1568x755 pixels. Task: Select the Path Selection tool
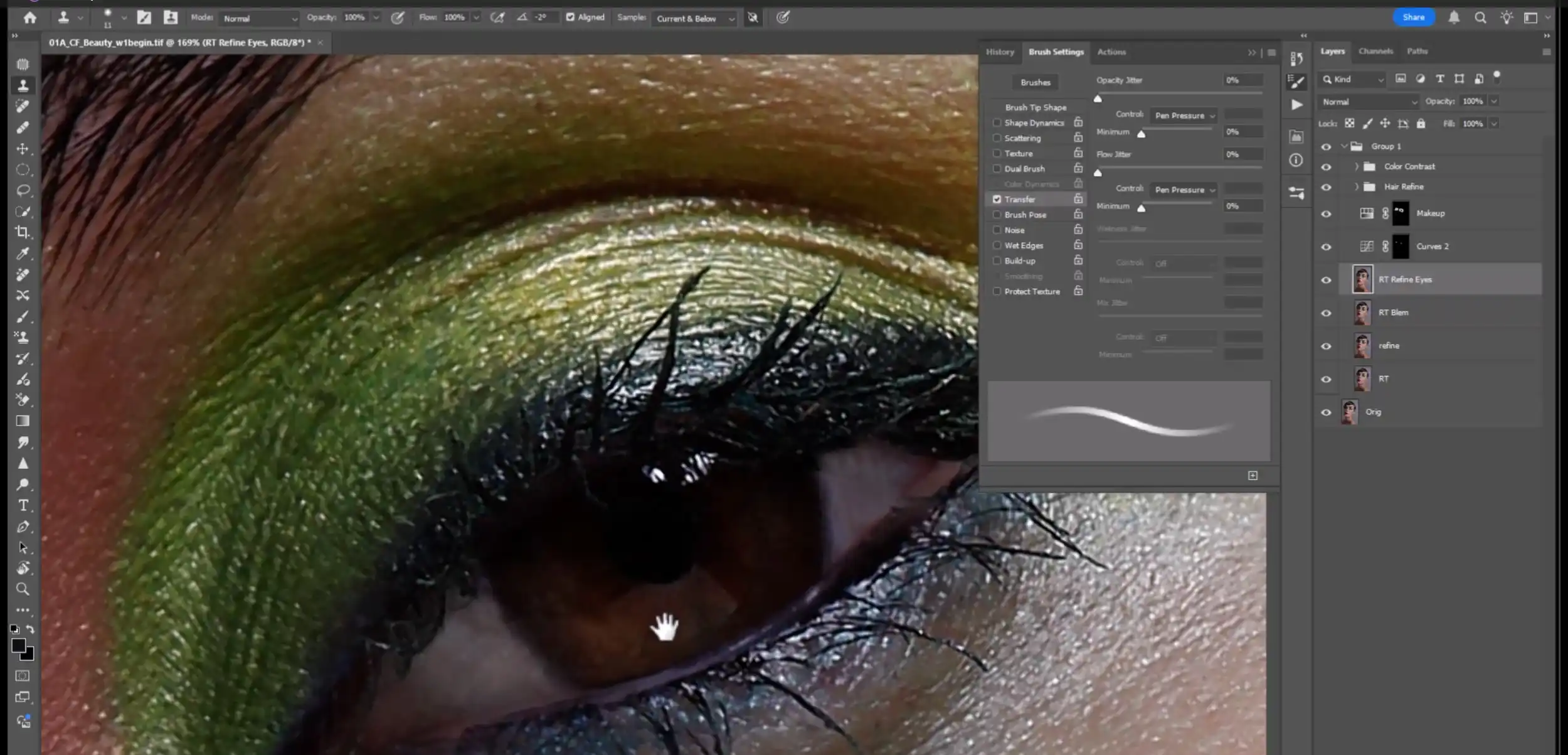tap(23, 547)
